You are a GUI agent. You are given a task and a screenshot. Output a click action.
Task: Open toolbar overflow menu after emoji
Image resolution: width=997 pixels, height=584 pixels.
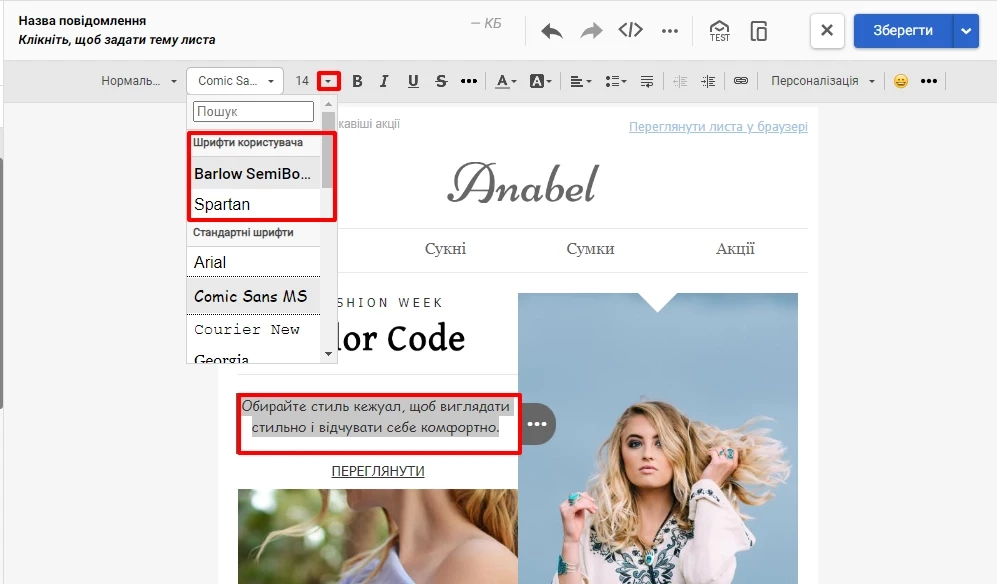click(928, 81)
